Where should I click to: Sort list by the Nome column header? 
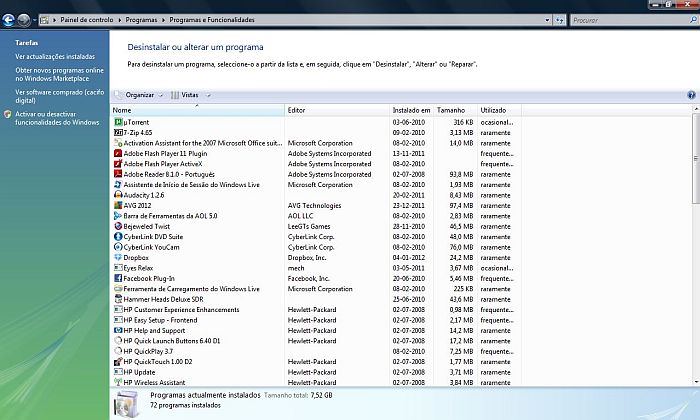[x=122, y=110]
